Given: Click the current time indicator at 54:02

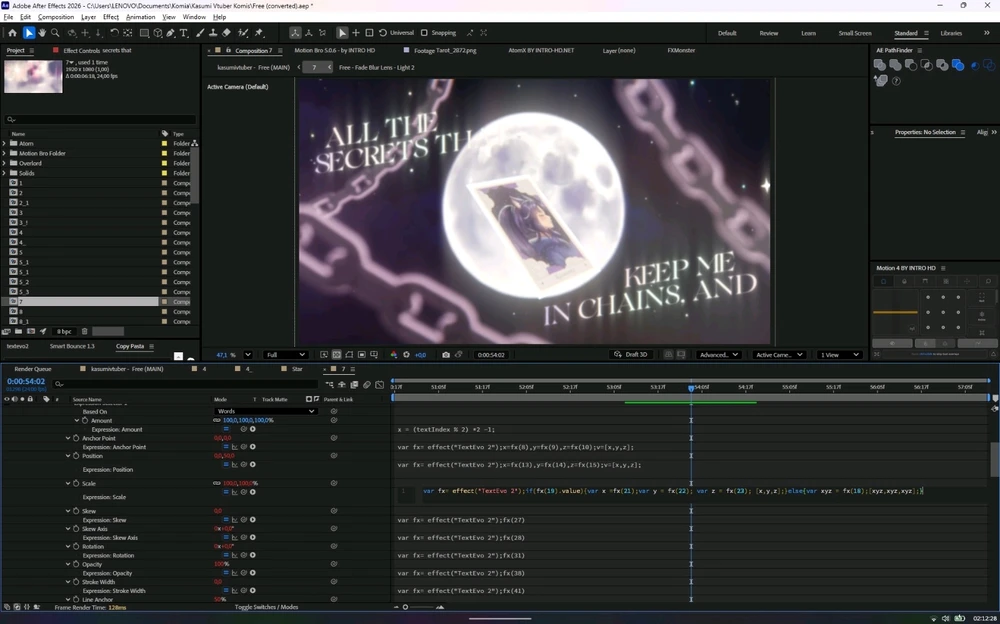Looking at the screenshot, I should pyautogui.click(x=691, y=388).
